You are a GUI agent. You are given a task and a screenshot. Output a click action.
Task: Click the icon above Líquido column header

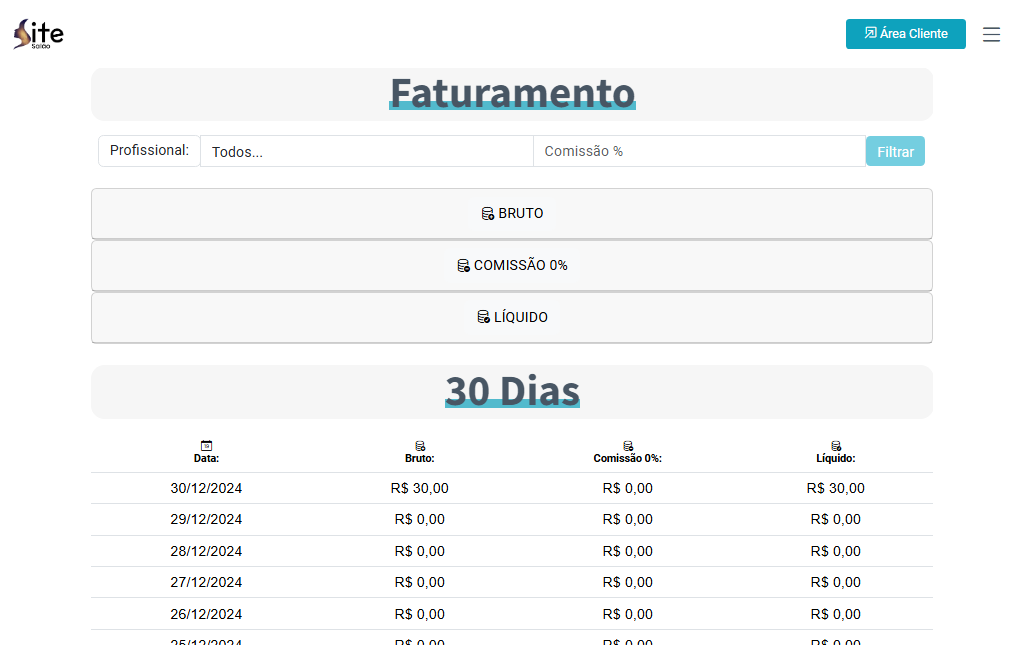(x=836, y=445)
